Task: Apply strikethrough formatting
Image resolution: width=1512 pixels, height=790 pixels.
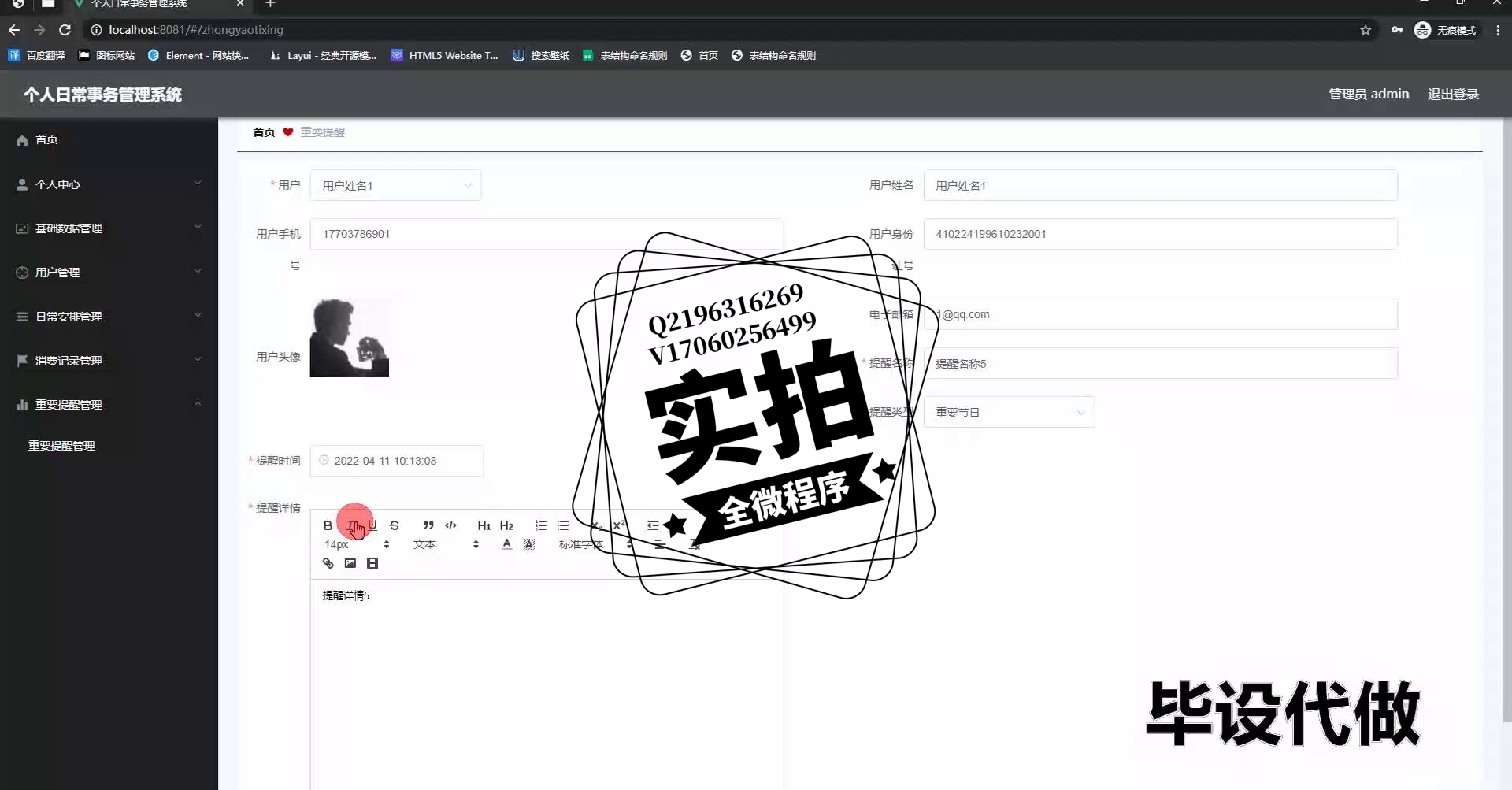Action: 395,525
